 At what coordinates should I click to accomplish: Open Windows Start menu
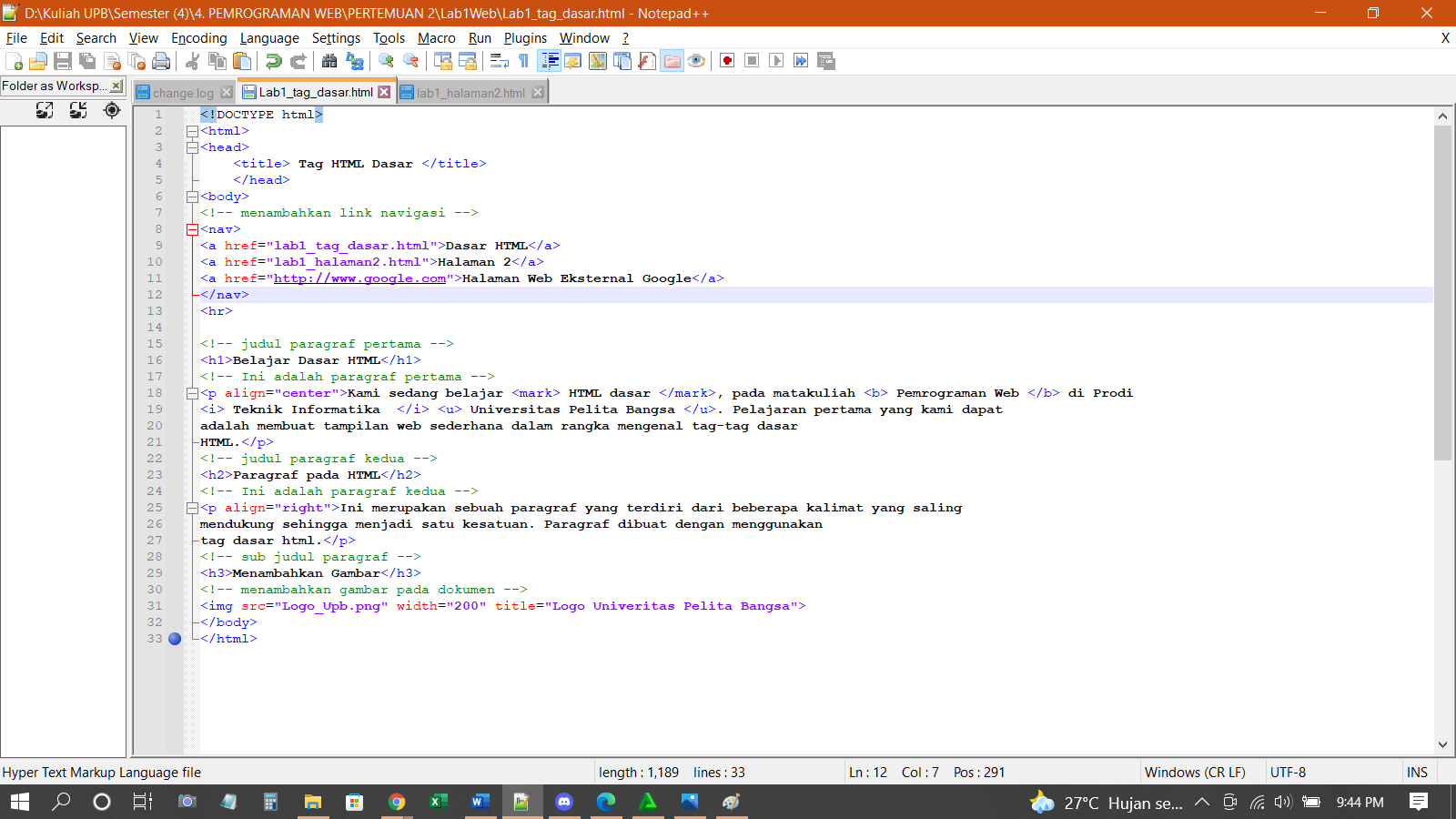pyautogui.click(x=19, y=802)
